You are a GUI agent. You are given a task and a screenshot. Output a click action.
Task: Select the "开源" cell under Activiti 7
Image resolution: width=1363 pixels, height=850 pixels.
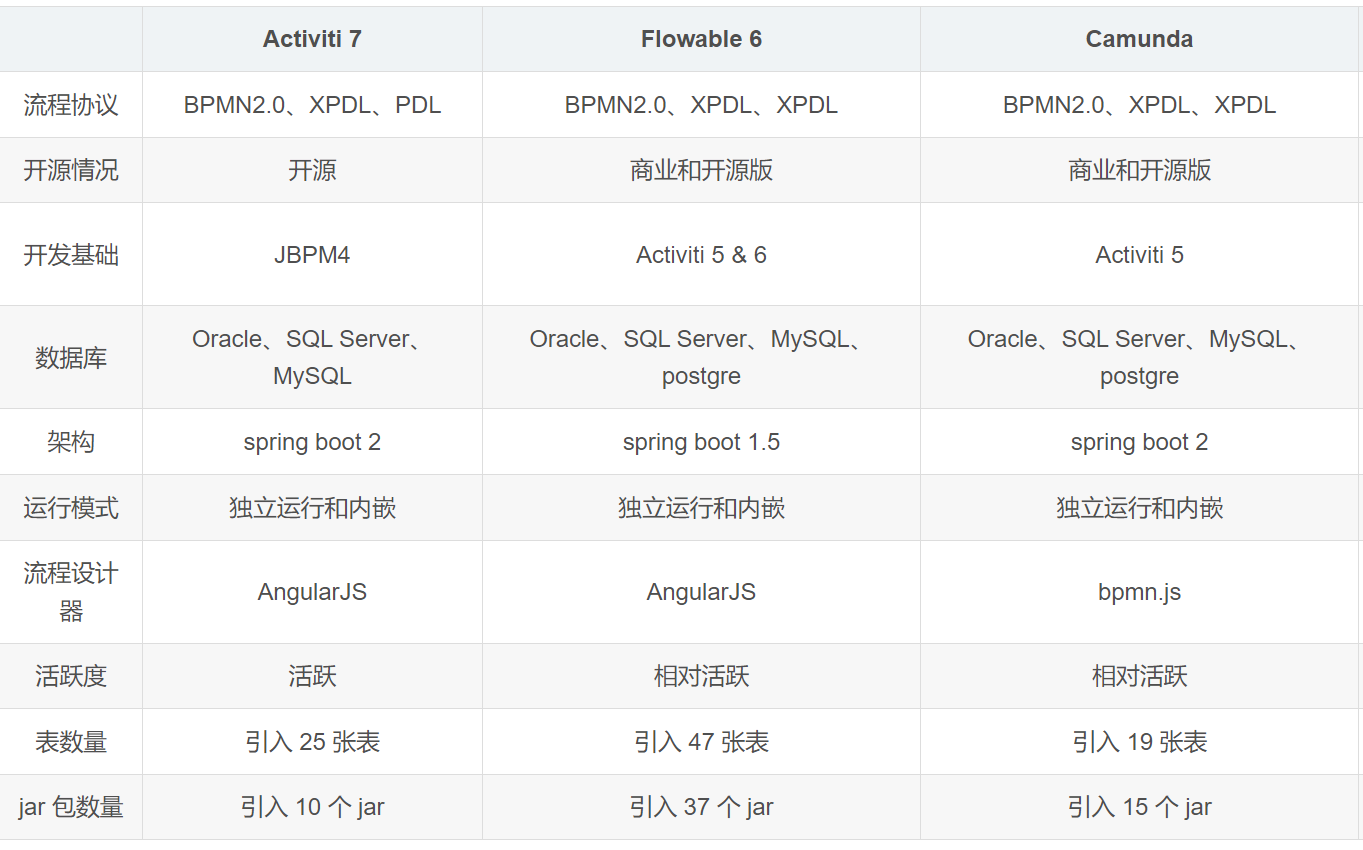click(312, 170)
